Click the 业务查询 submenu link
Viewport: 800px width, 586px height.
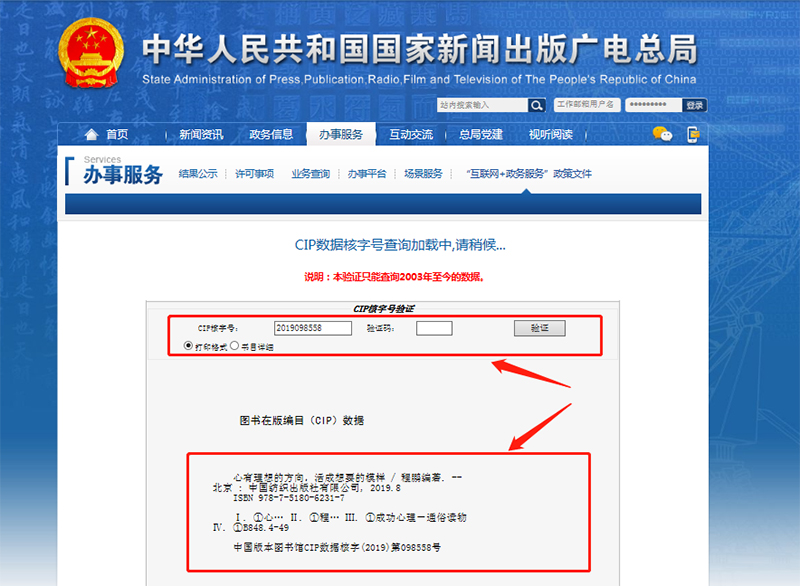pos(310,174)
